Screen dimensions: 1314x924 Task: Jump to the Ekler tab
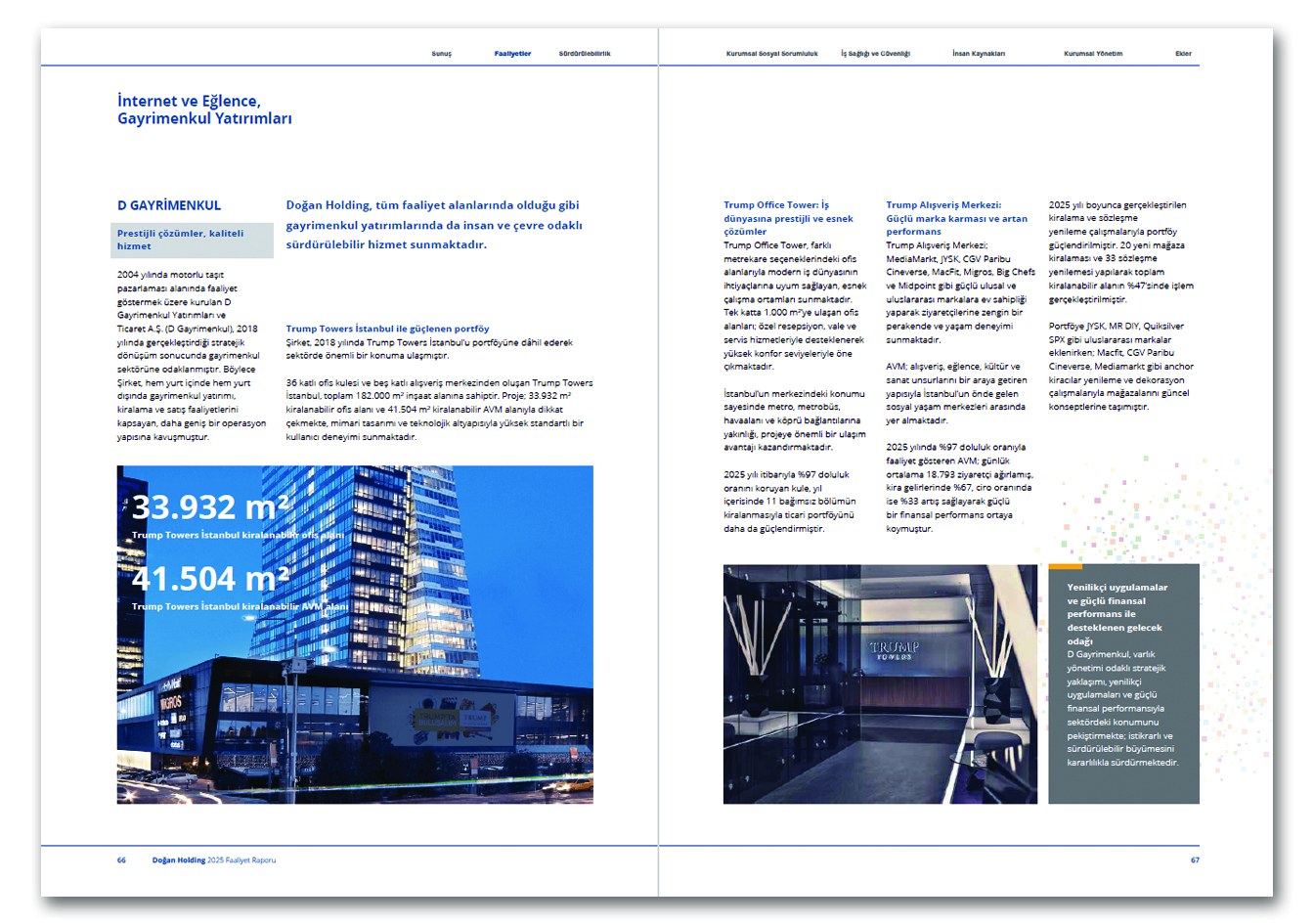[x=1183, y=54]
